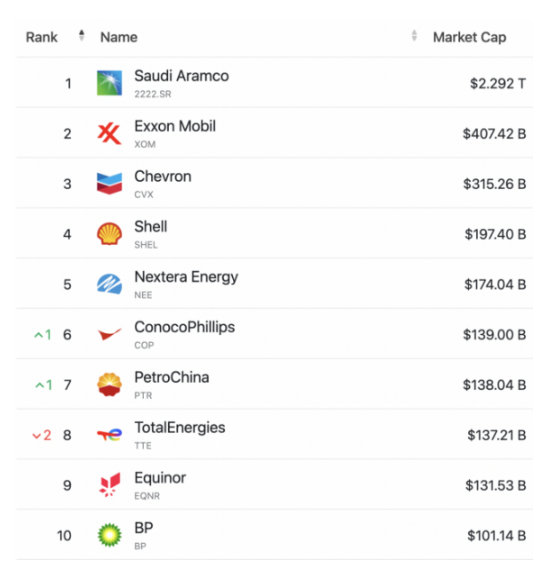Open the Saudi Aramco company link
Viewport: 558px width, 567px height.
point(182,76)
